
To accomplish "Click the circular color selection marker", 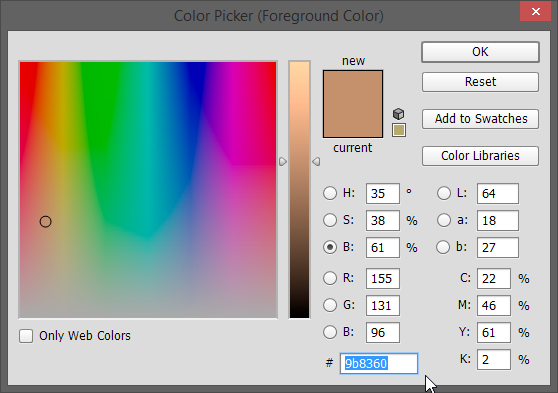I will click(46, 222).
